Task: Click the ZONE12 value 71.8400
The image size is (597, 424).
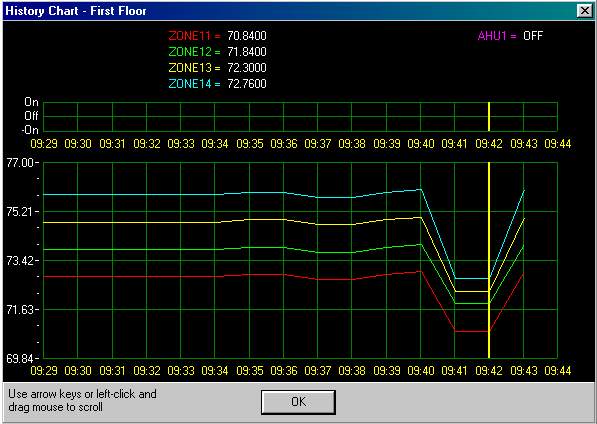Action: 247,52
